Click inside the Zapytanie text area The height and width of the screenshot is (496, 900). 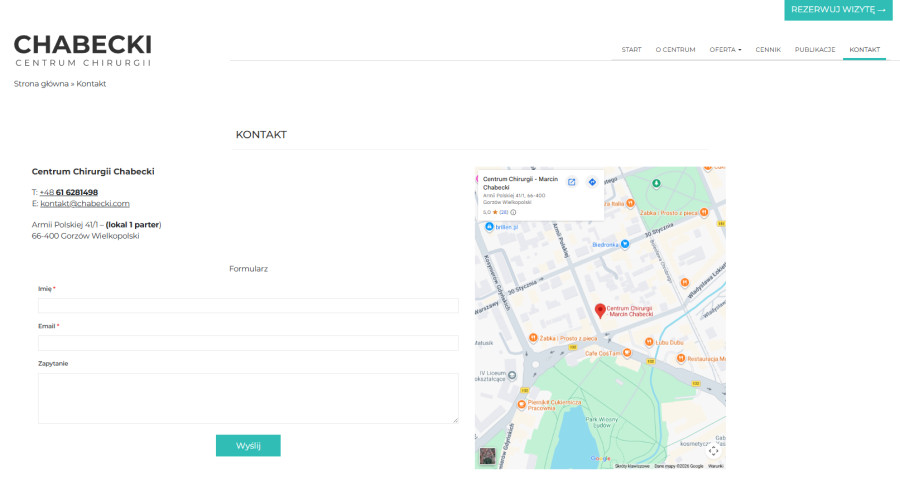tap(248, 398)
